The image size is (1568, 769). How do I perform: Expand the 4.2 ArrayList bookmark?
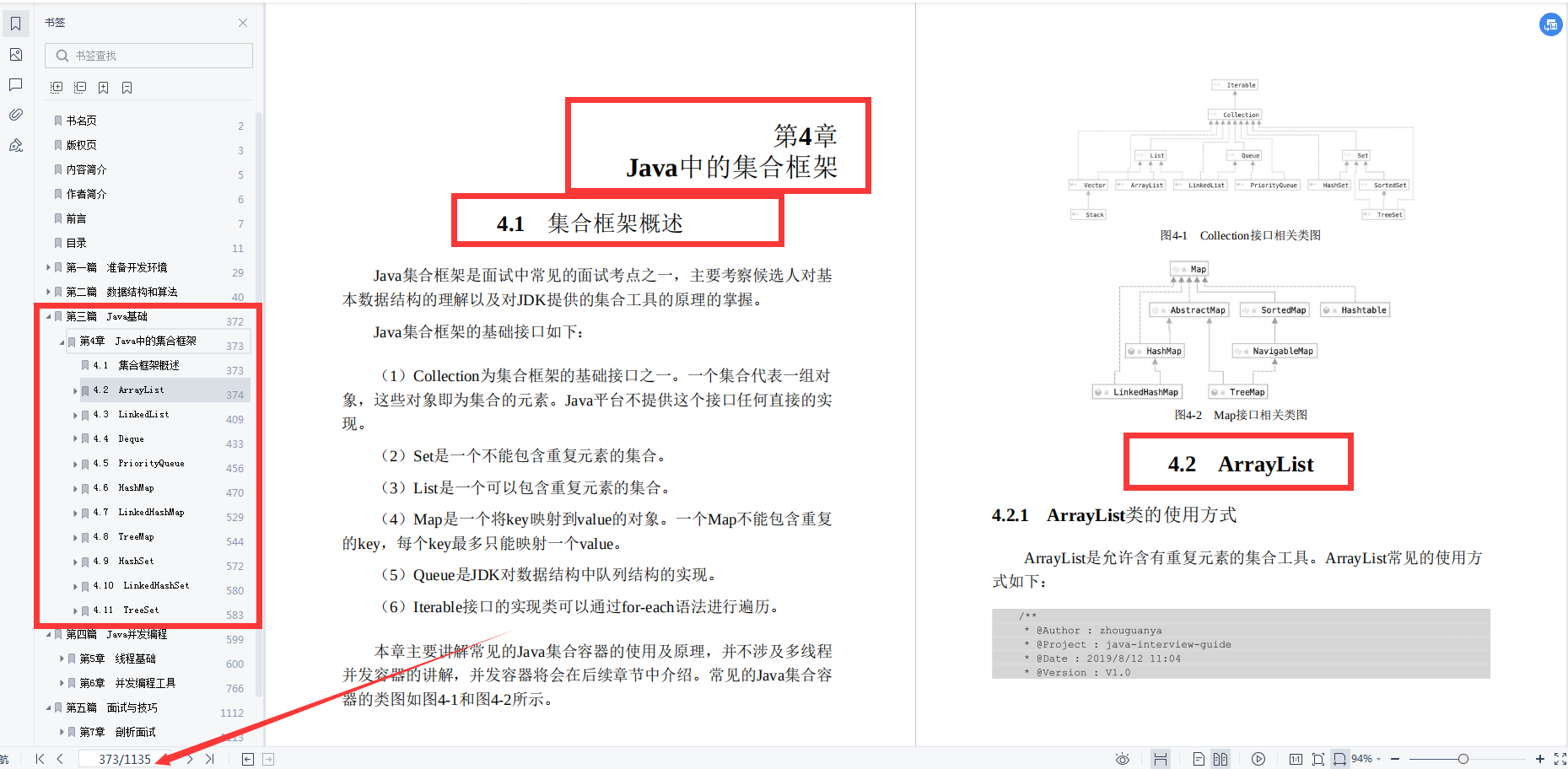pos(75,390)
